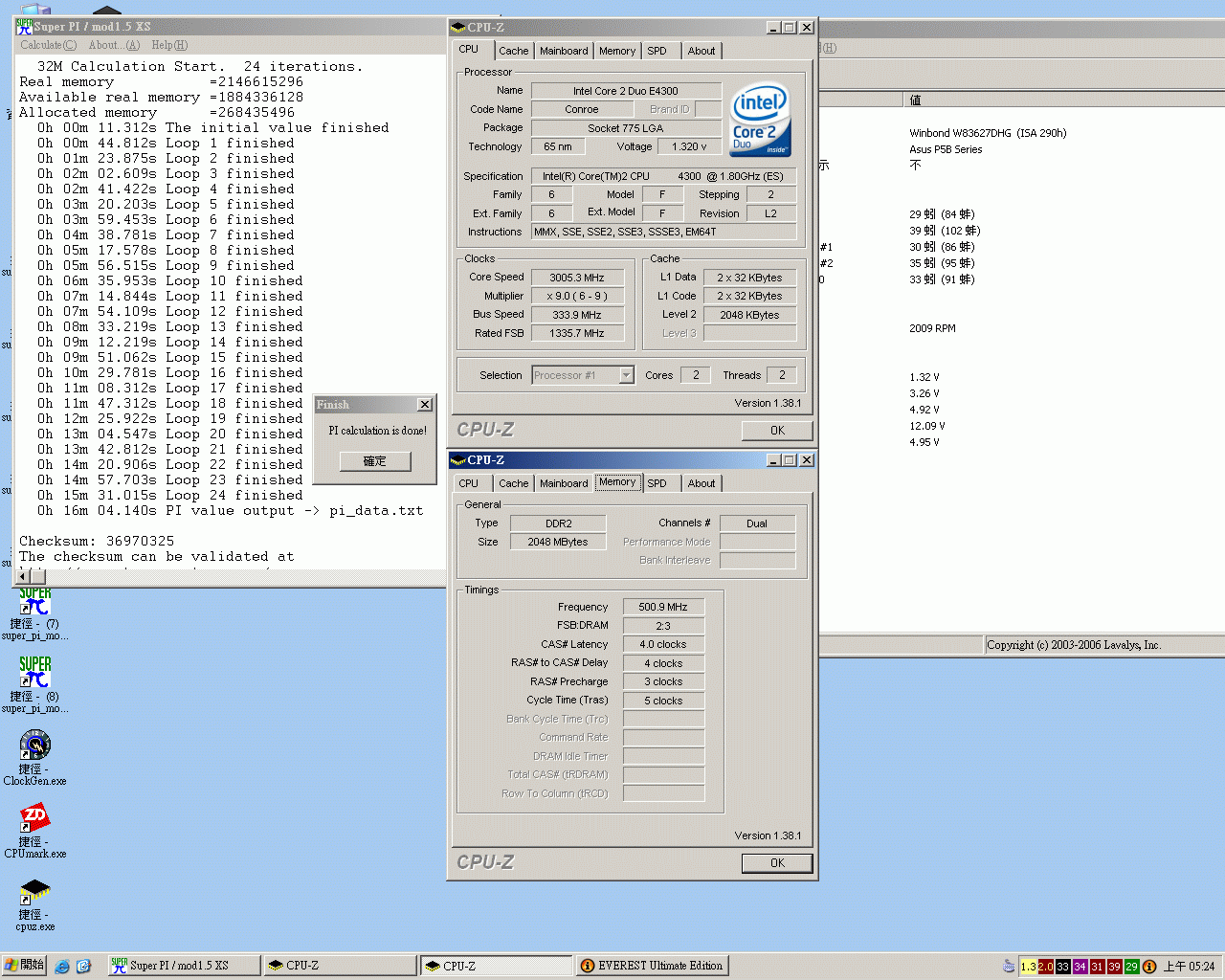Image resolution: width=1225 pixels, height=980 pixels.
Task: Click the red 2.0 tray indicator
Action: click(x=1046, y=967)
